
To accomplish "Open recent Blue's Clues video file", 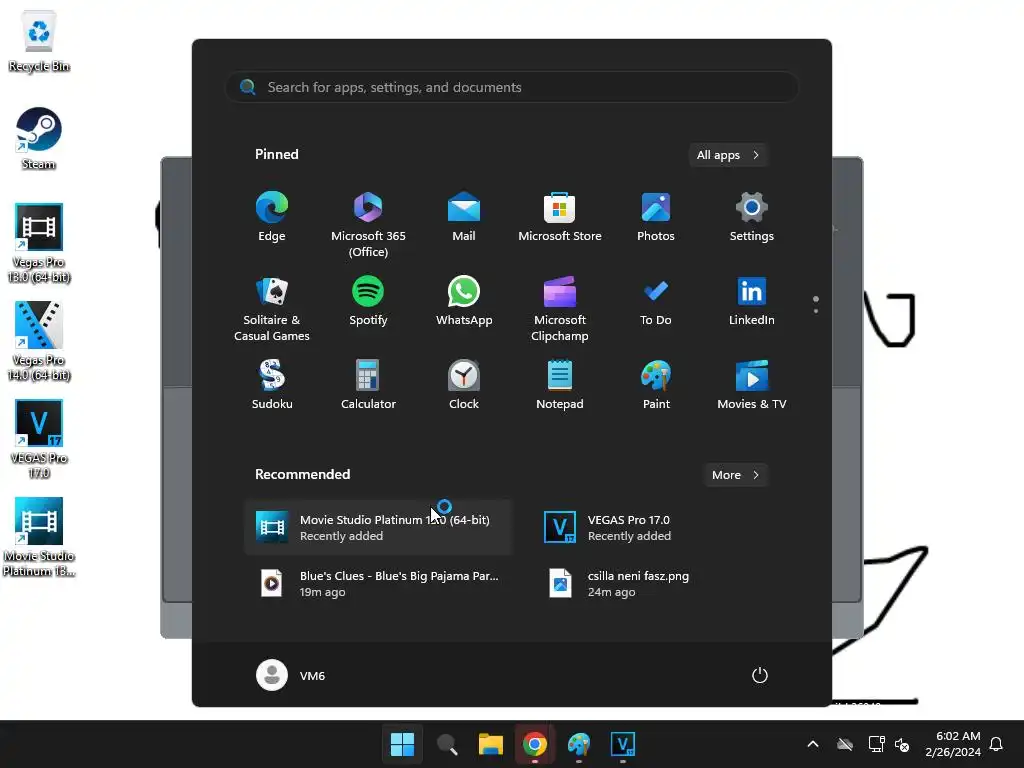I will [x=378, y=583].
